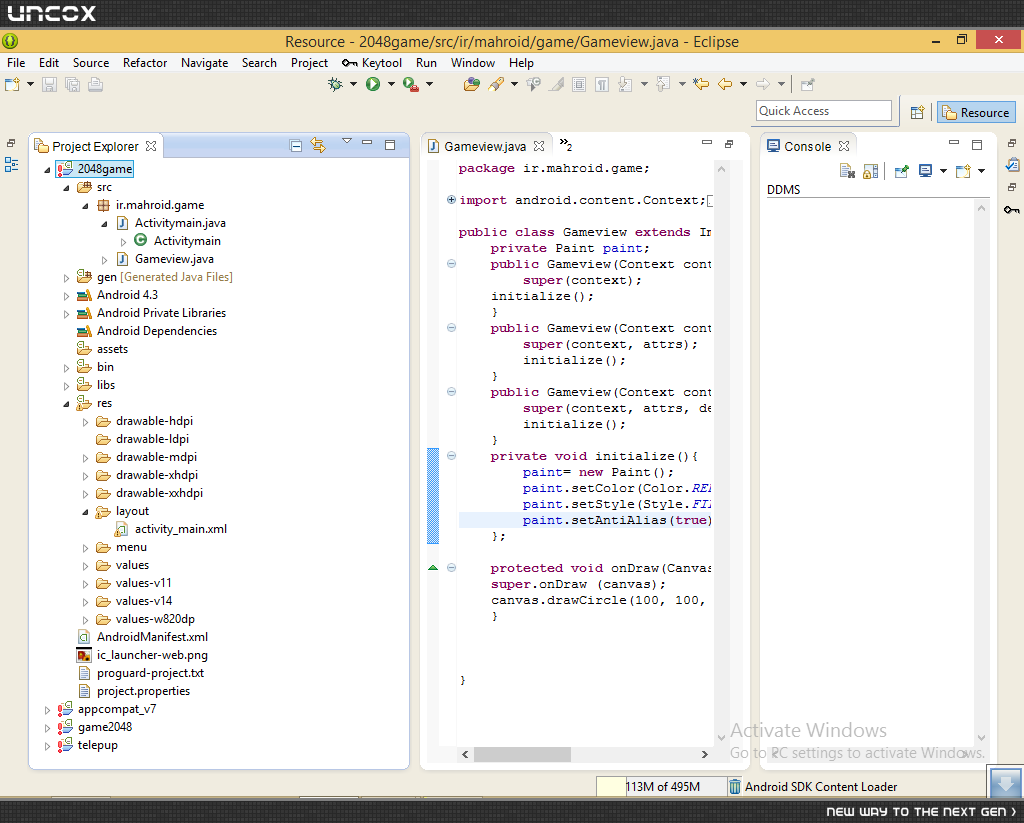
Task: Click the Open Type folder icon
Action: (472, 84)
